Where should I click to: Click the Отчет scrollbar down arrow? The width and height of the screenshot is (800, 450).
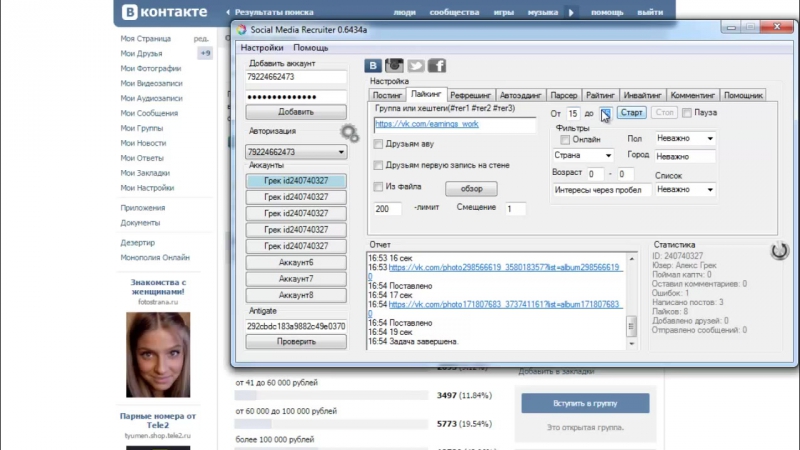pos(632,344)
